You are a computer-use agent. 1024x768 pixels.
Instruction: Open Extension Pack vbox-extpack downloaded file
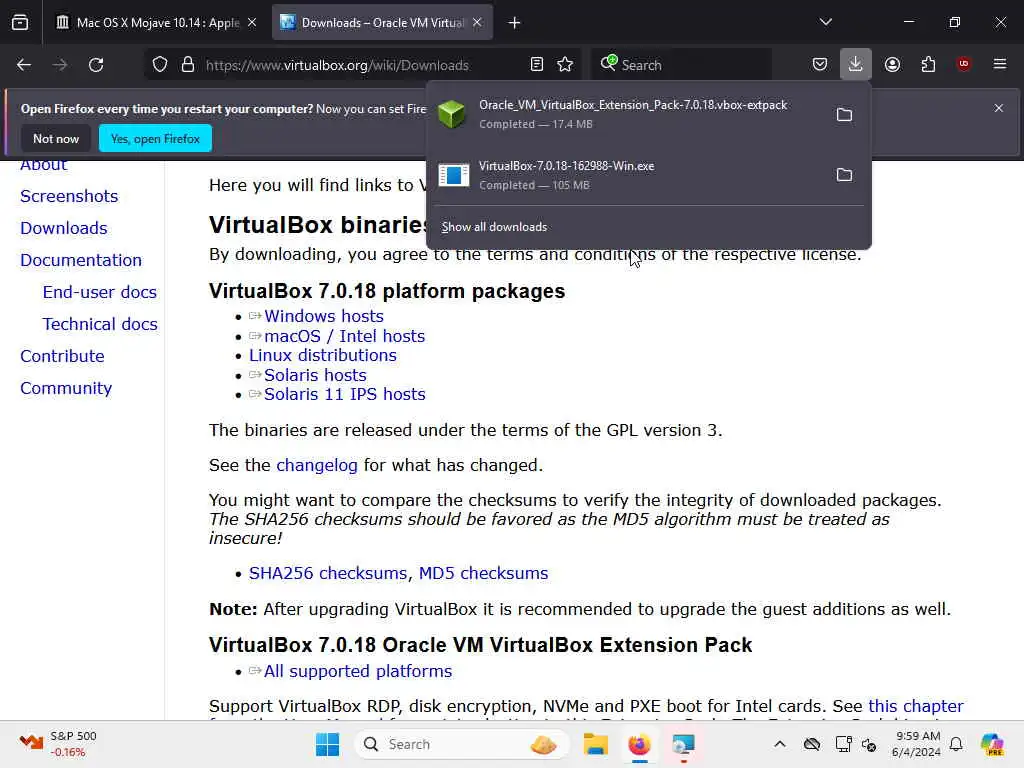[x=627, y=114]
